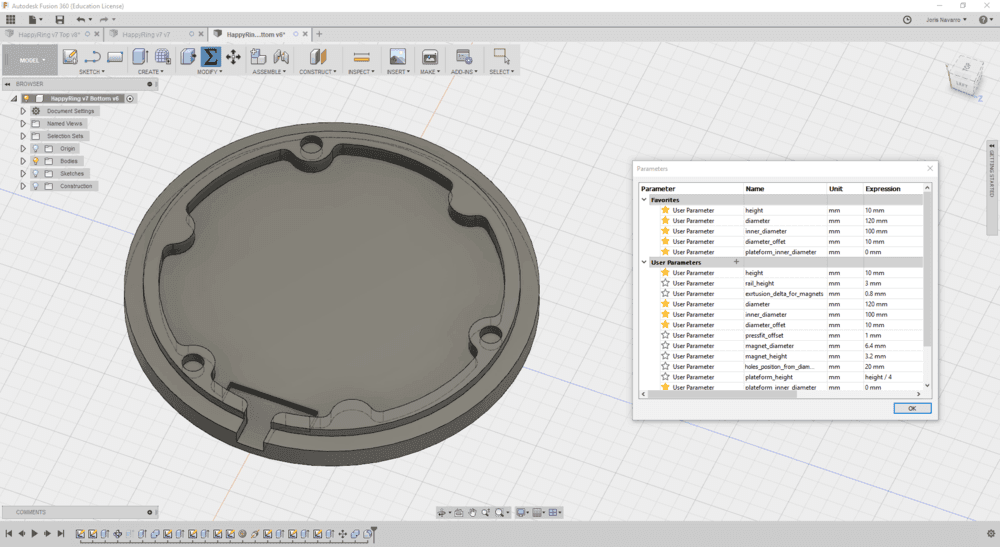Screen dimensions: 1000x547
Task: Toggle visibility bulb for Origin folder
Action: [36, 149]
